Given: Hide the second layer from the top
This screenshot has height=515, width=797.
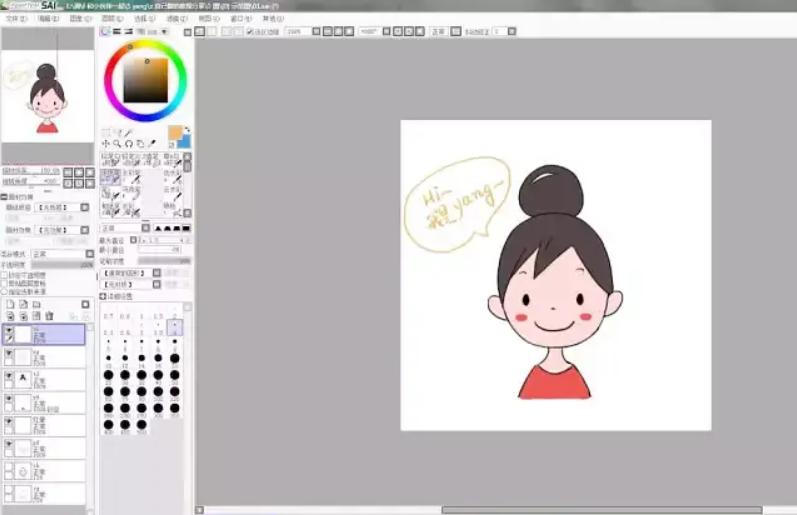Looking at the screenshot, I should (x=9, y=352).
